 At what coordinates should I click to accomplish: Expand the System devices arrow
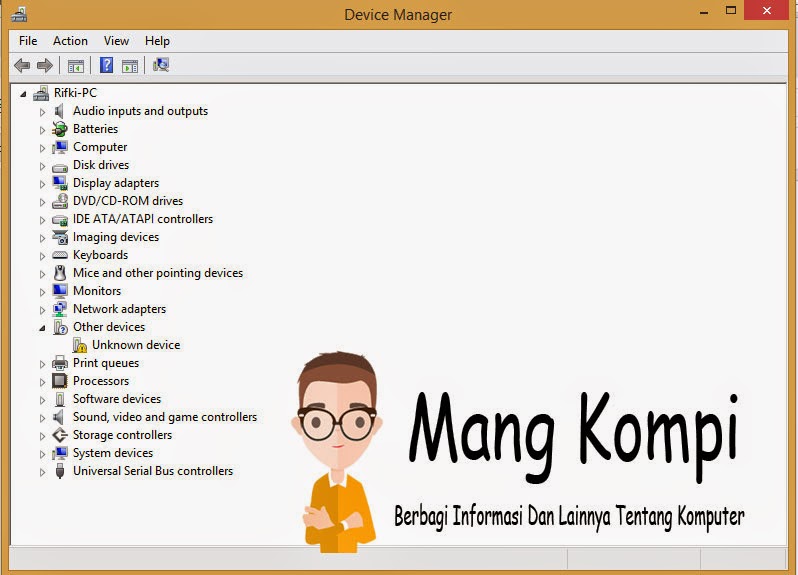(x=42, y=454)
